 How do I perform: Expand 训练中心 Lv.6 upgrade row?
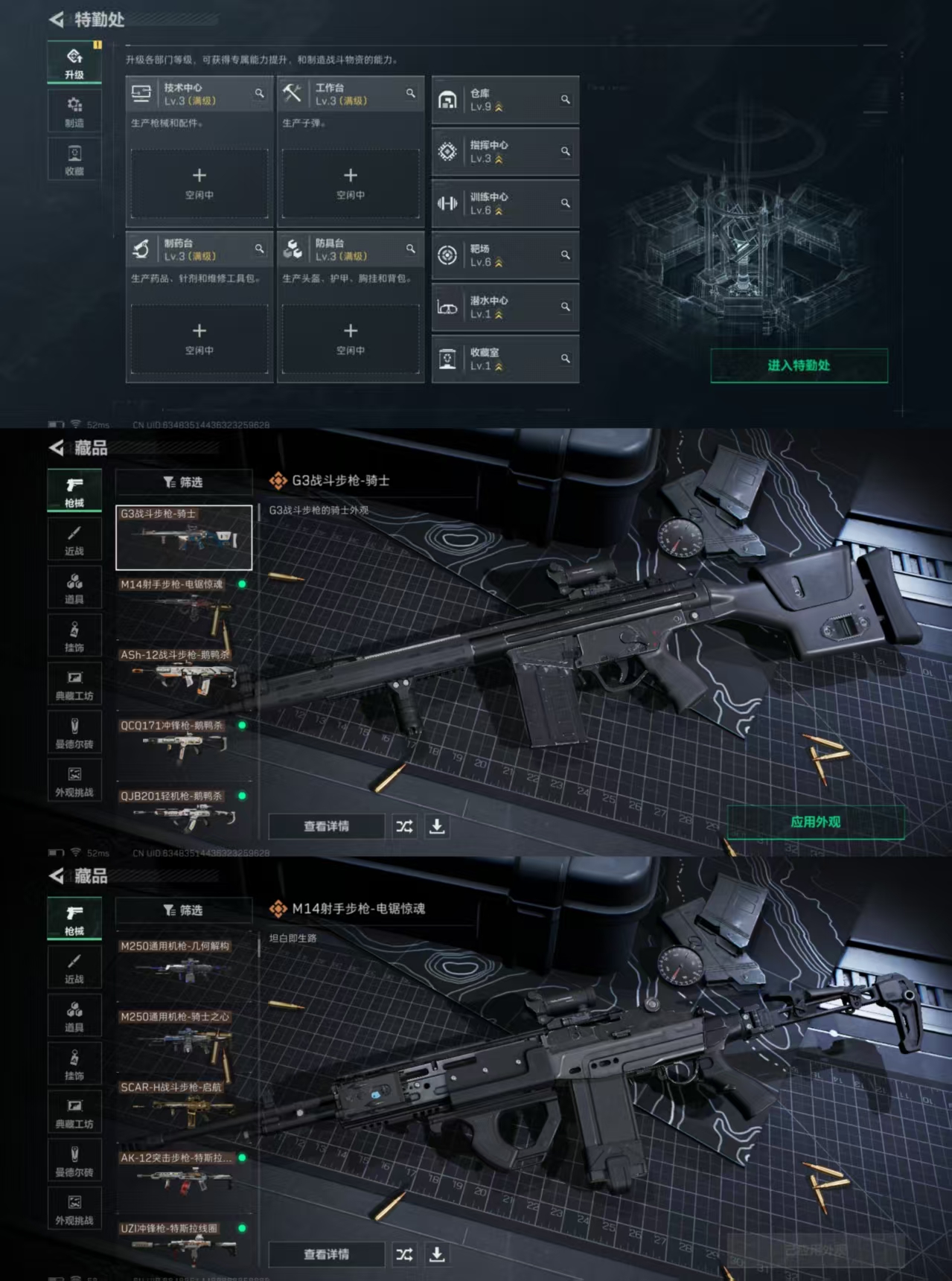(x=505, y=203)
